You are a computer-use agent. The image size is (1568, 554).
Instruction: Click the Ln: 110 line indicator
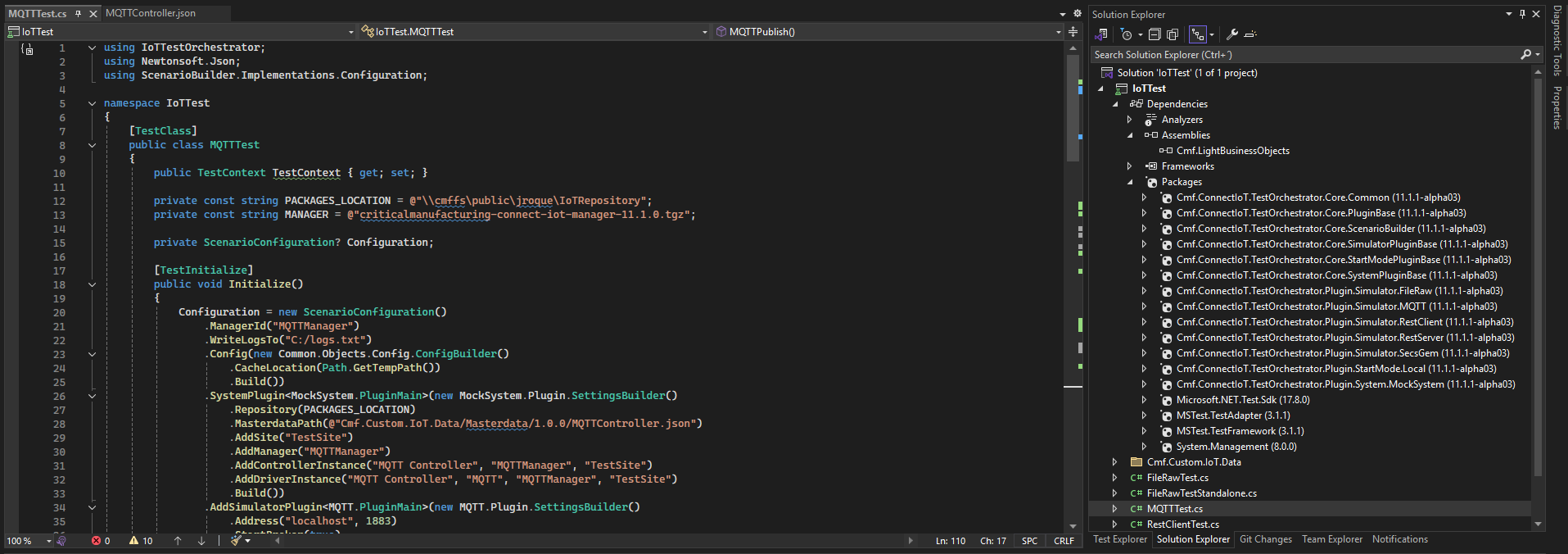point(951,541)
